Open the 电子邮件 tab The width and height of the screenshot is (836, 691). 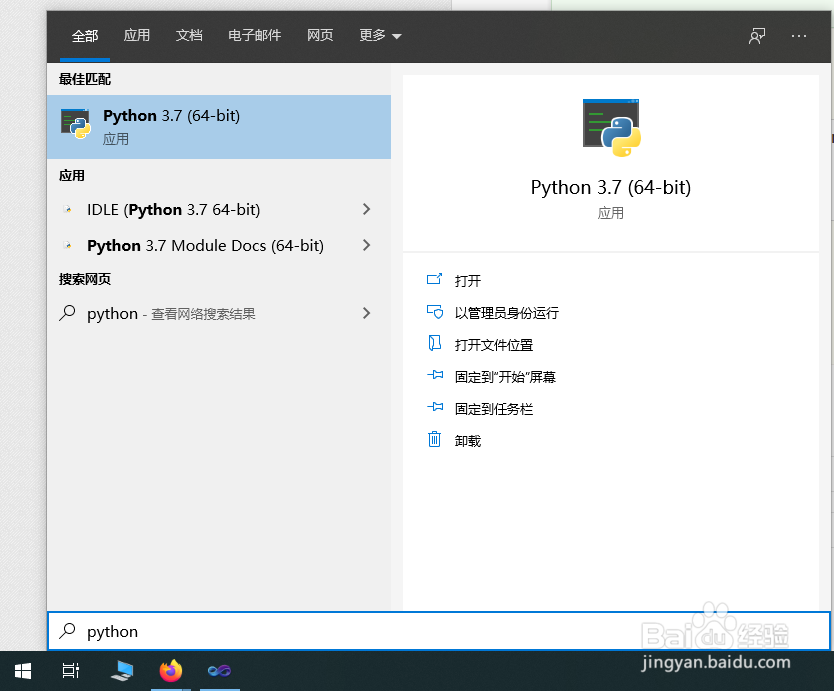[x=254, y=35]
